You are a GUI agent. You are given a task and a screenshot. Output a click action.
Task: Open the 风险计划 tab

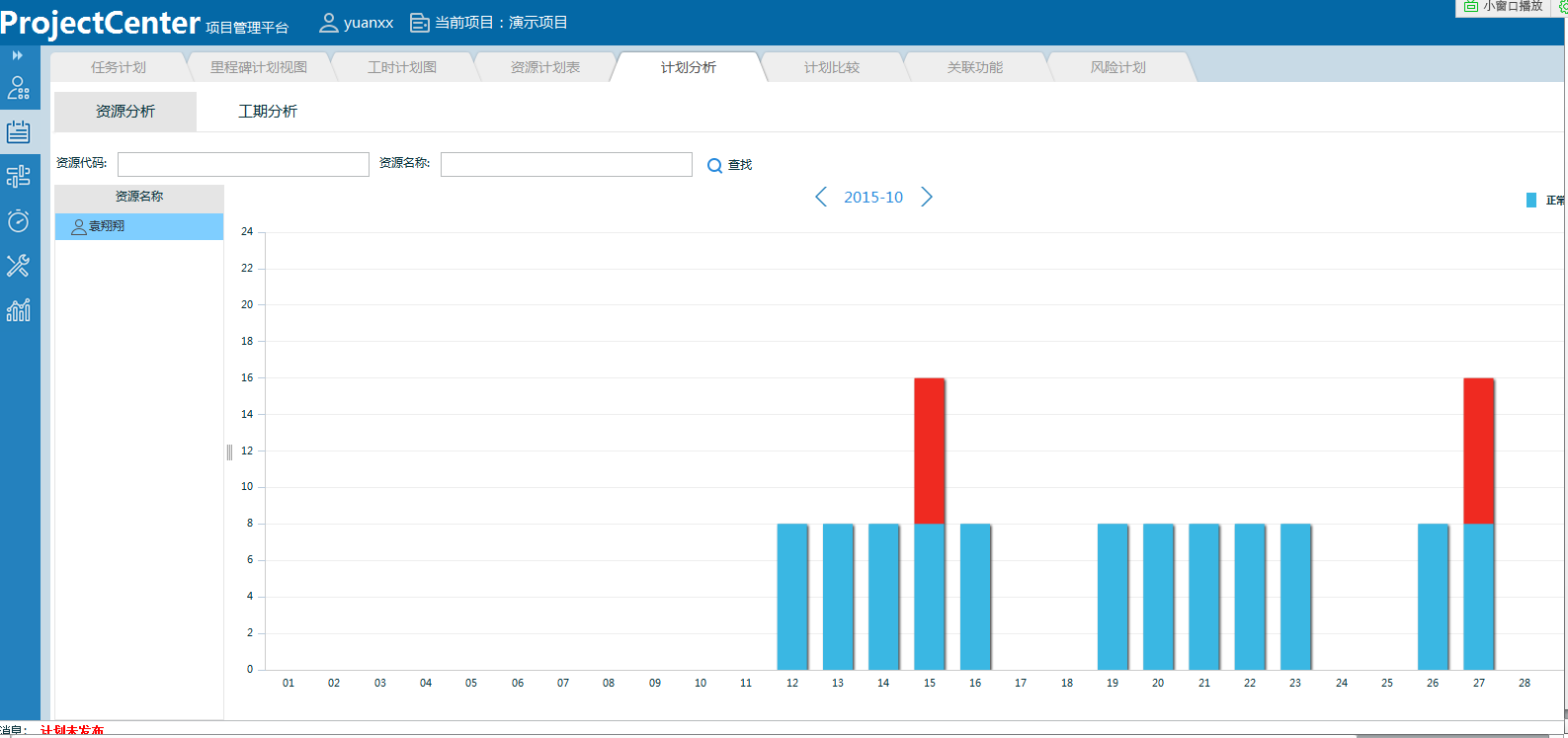pyautogui.click(x=1118, y=67)
